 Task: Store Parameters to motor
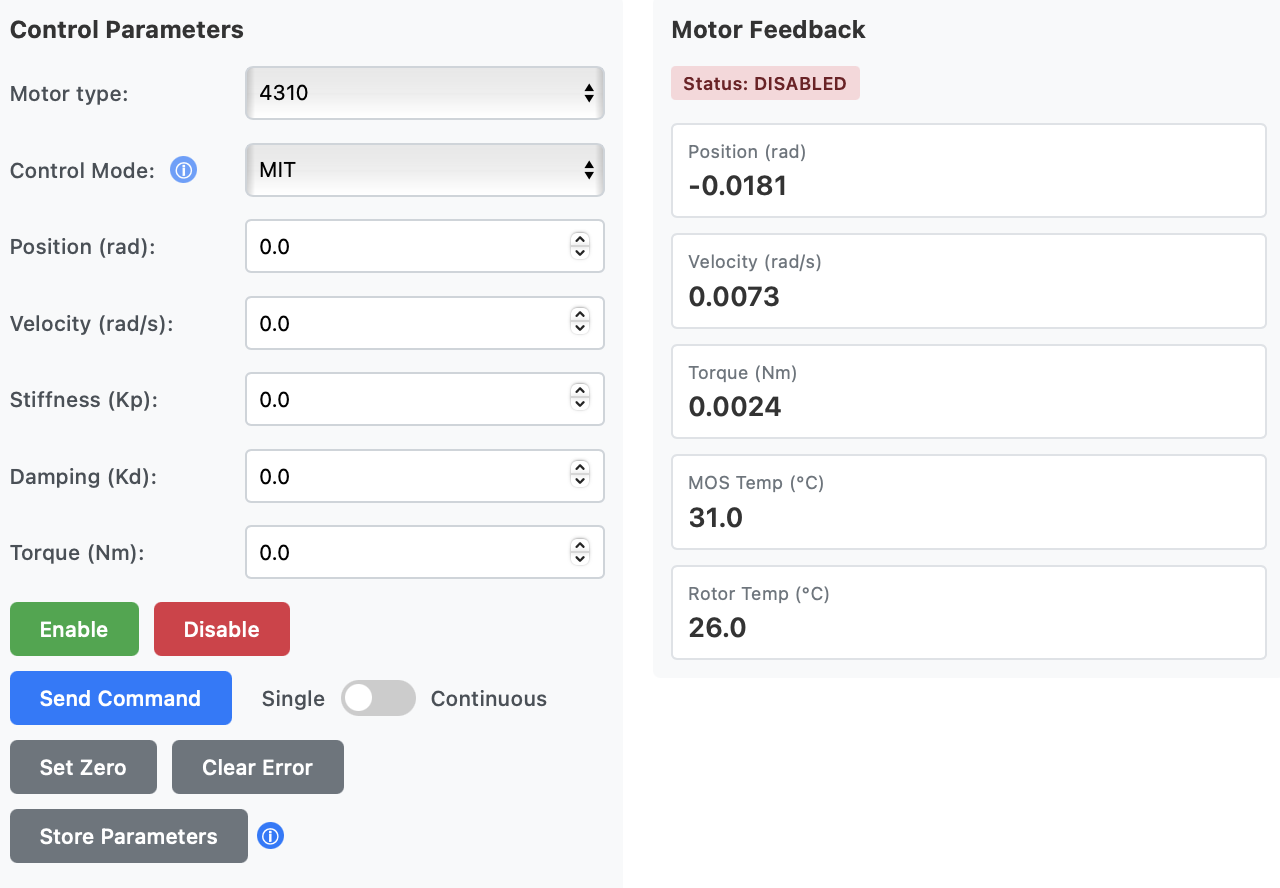click(x=128, y=835)
